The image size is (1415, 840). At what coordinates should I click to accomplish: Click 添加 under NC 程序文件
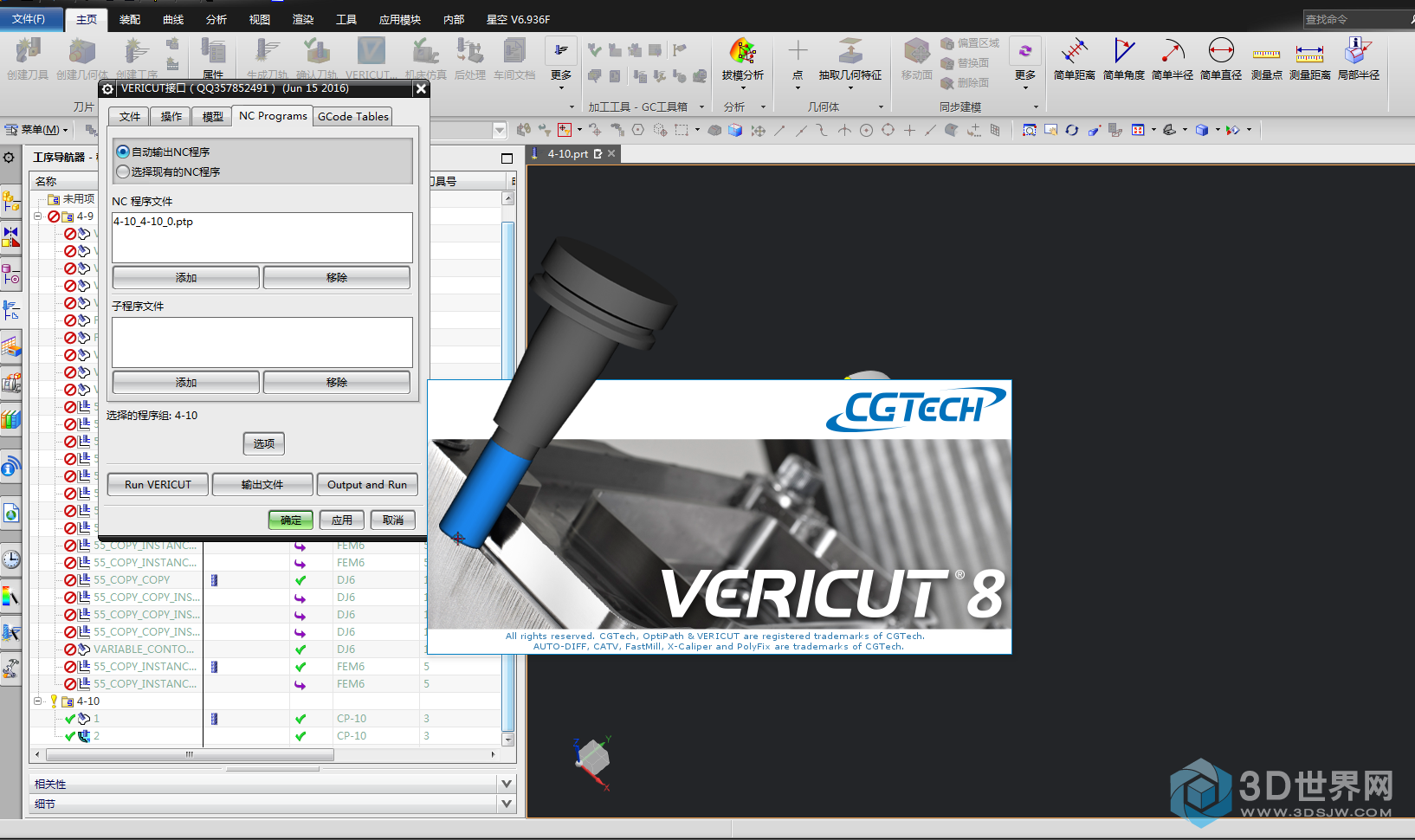click(186, 277)
